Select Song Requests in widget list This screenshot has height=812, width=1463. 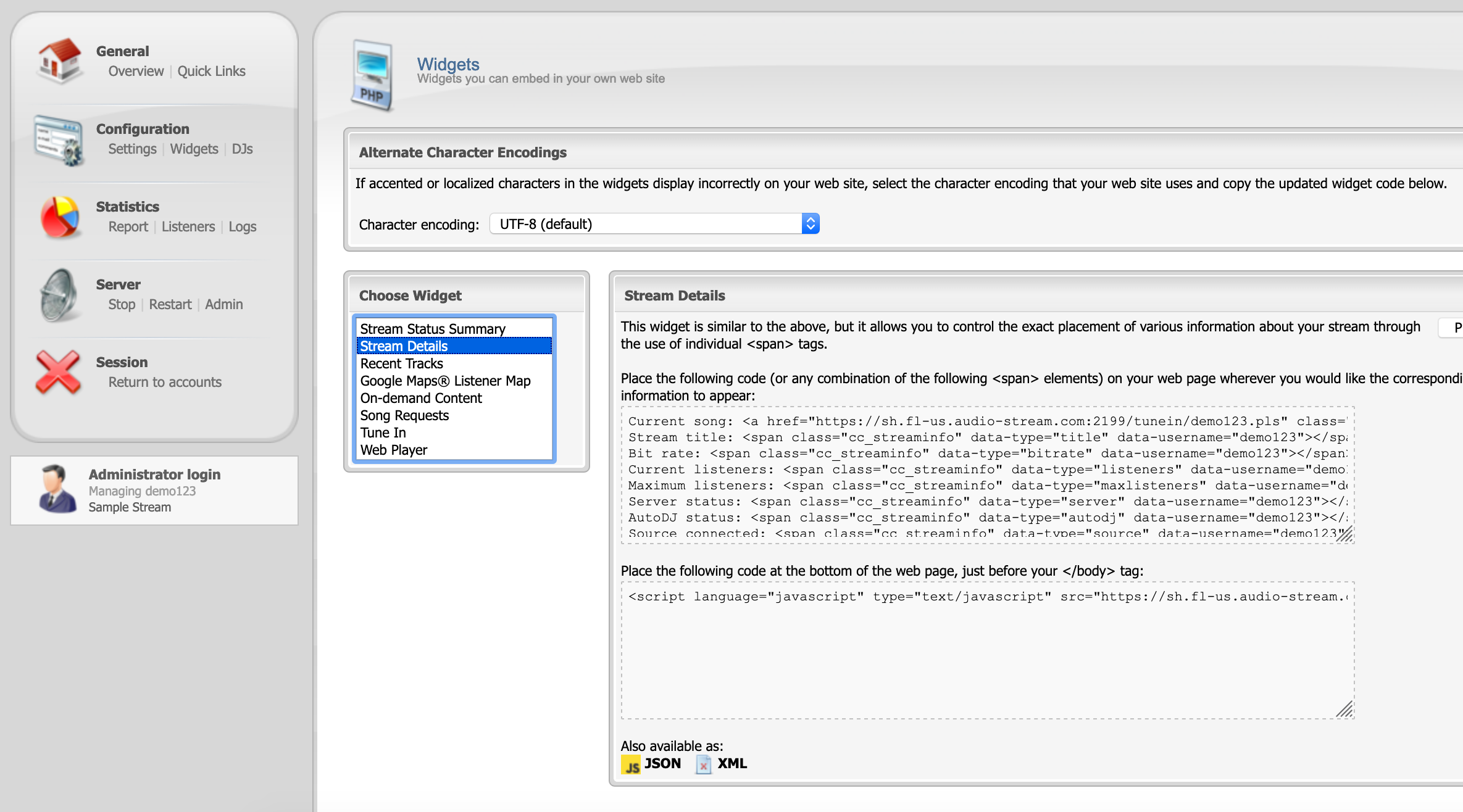tap(404, 416)
